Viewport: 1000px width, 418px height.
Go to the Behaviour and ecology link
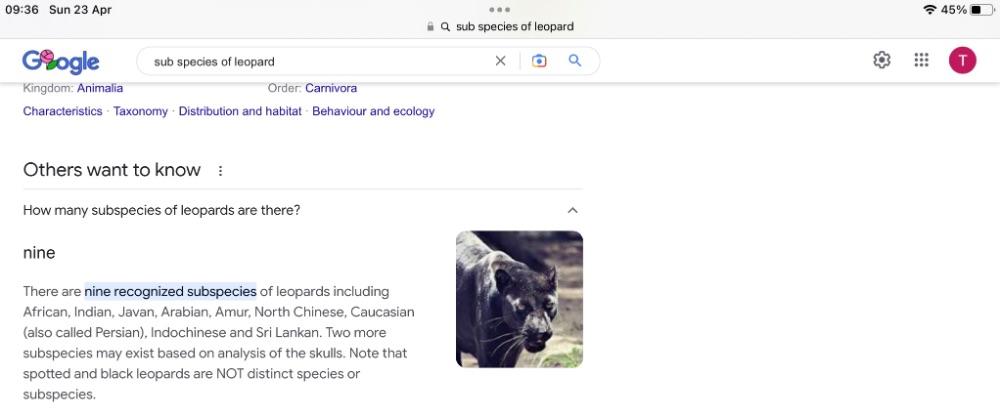coord(373,112)
